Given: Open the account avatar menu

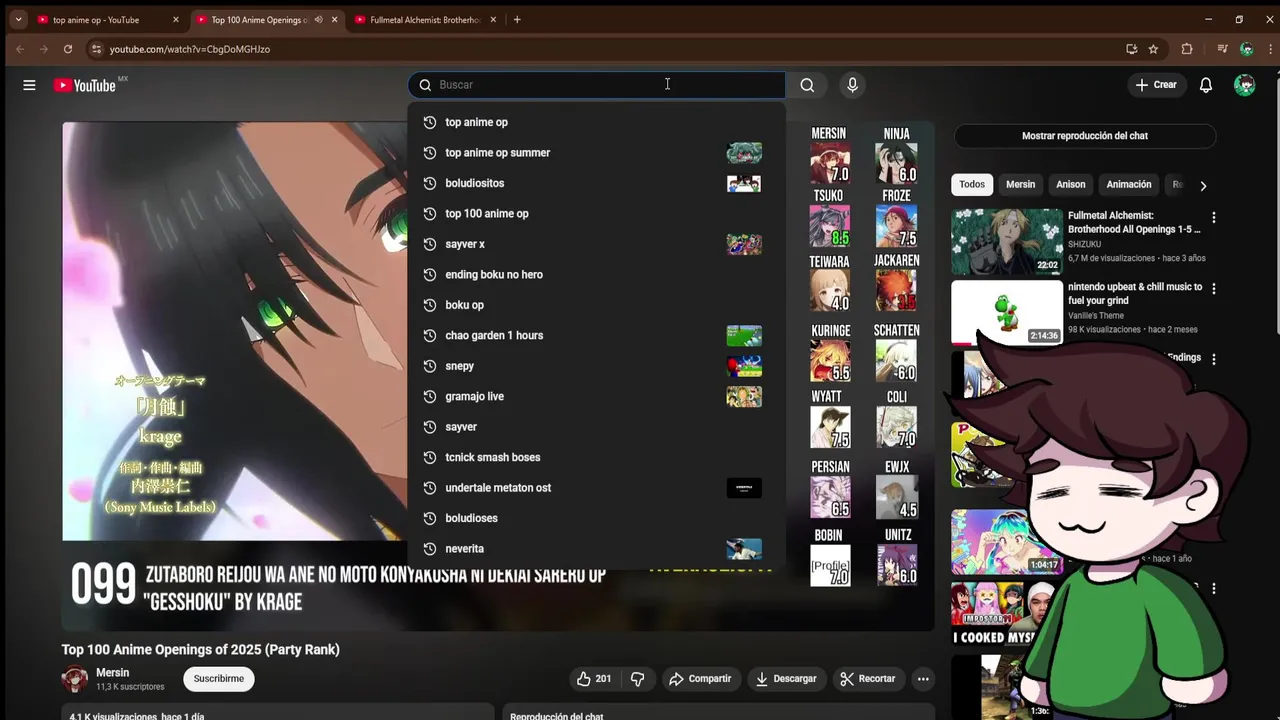Looking at the screenshot, I should (1245, 85).
